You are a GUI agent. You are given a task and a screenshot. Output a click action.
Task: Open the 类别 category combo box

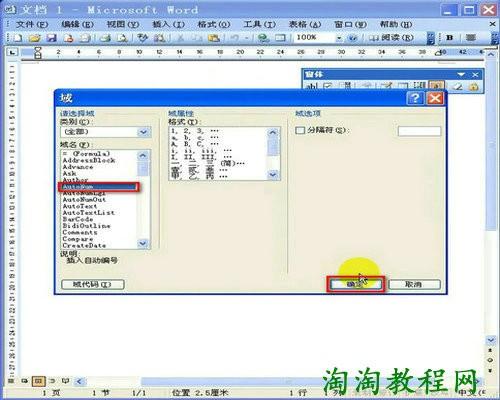click(x=106, y=132)
